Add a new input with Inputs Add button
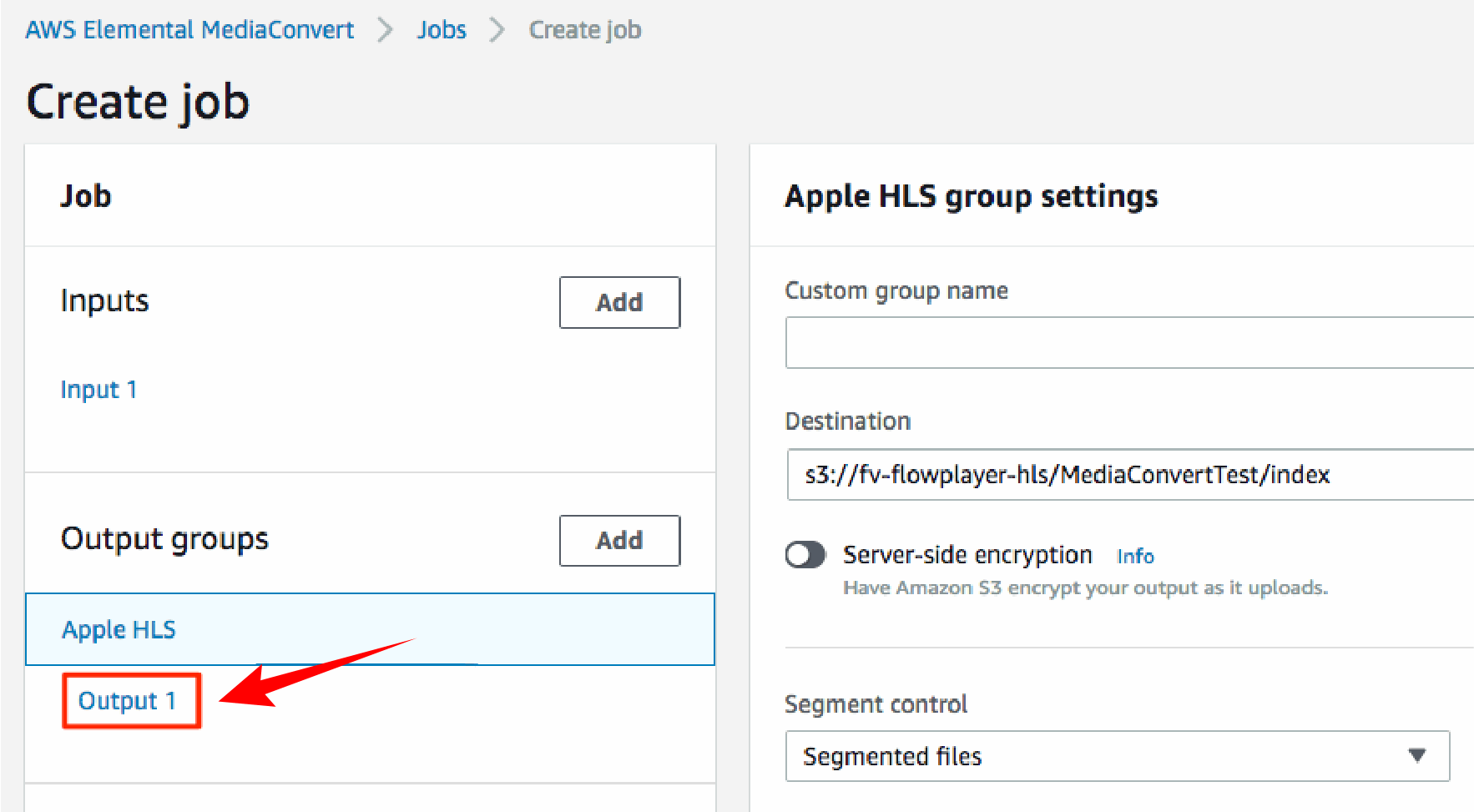This screenshot has height=812, width=1474. (x=619, y=302)
